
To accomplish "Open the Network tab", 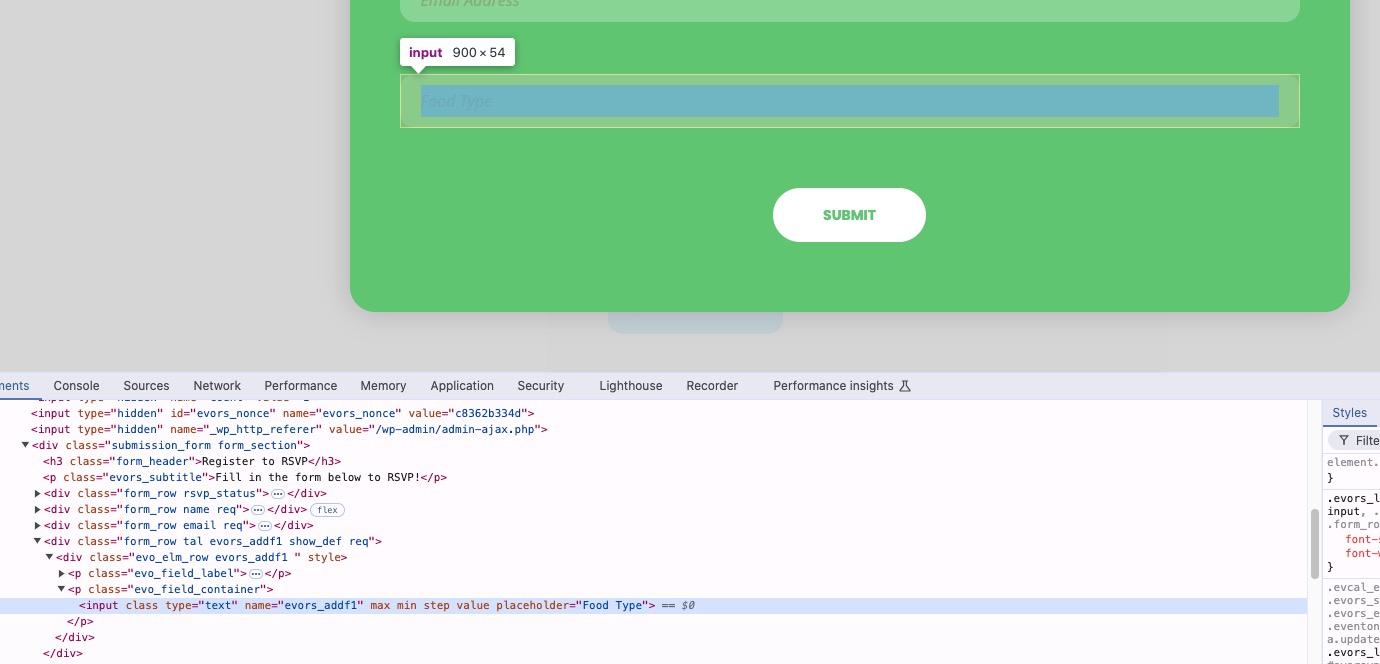I will coord(217,386).
